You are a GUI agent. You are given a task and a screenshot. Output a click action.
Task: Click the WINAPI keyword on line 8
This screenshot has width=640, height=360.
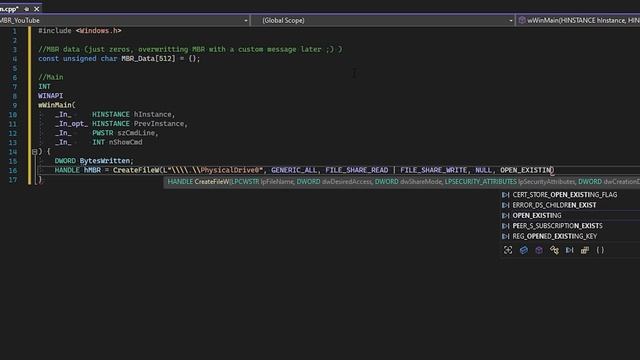coord(51,96)
